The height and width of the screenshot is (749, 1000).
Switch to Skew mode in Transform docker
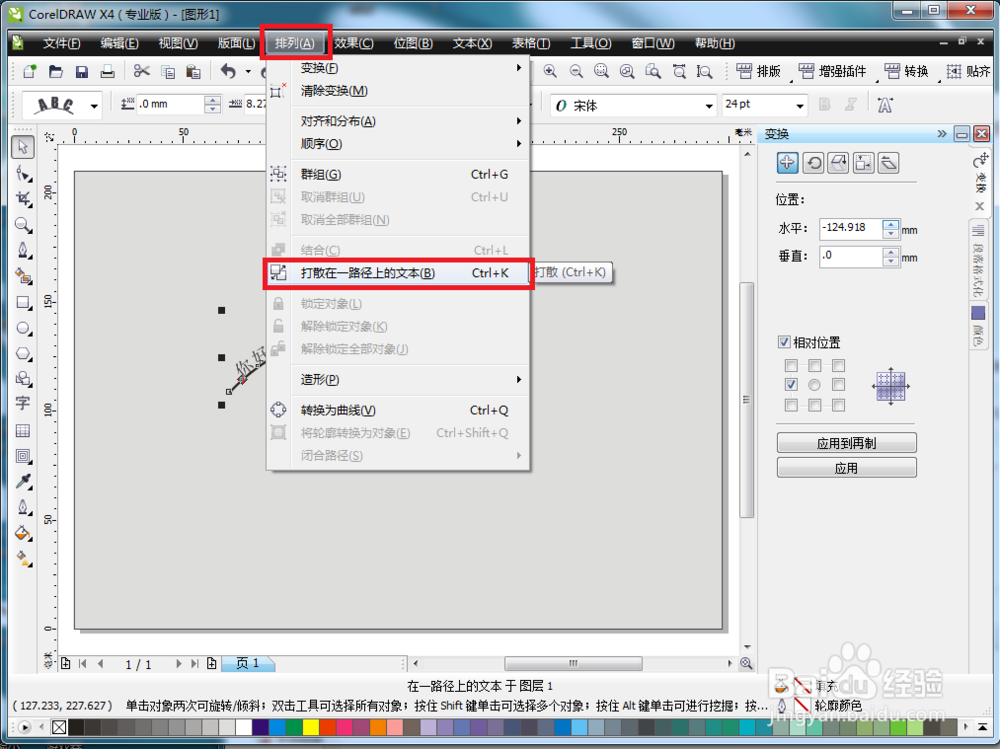click(x=888, y=163)
